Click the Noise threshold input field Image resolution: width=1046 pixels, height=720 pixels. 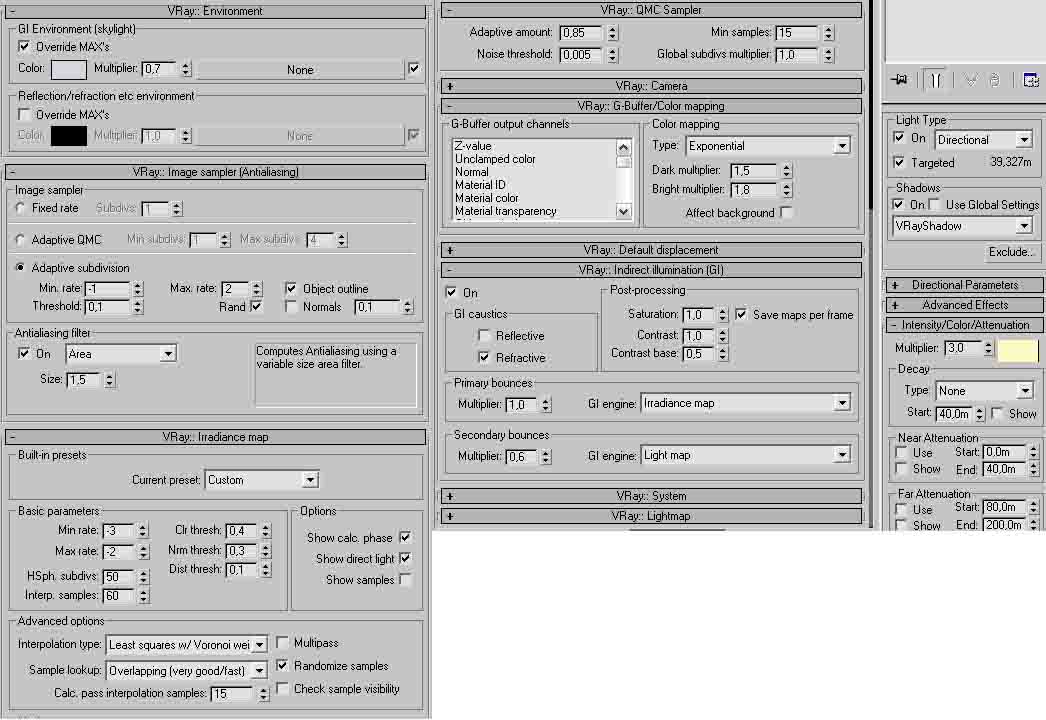pyautogui.click(x=580, y=55)
